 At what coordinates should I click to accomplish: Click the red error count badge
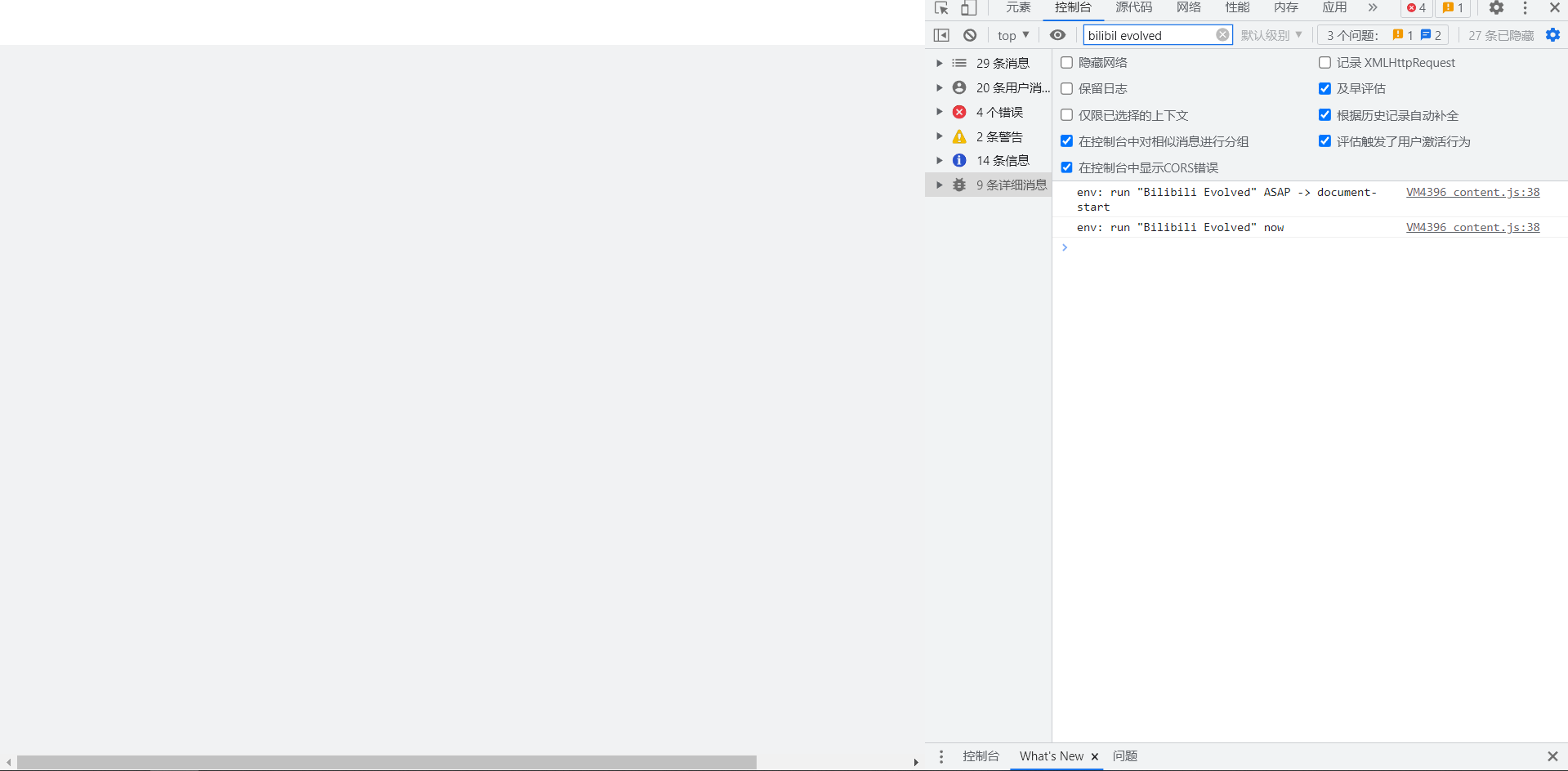1416,8
